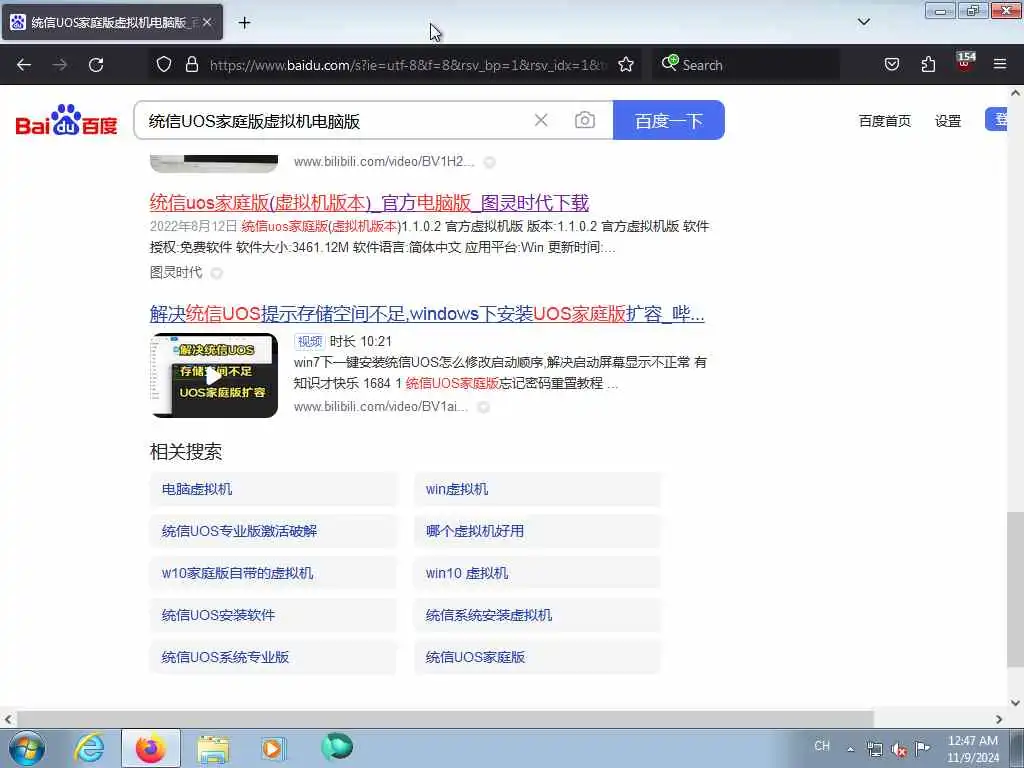1024x768 pixels.
Task: Click the horizontal scrollbar right arrow
Action: click(999, 719)
